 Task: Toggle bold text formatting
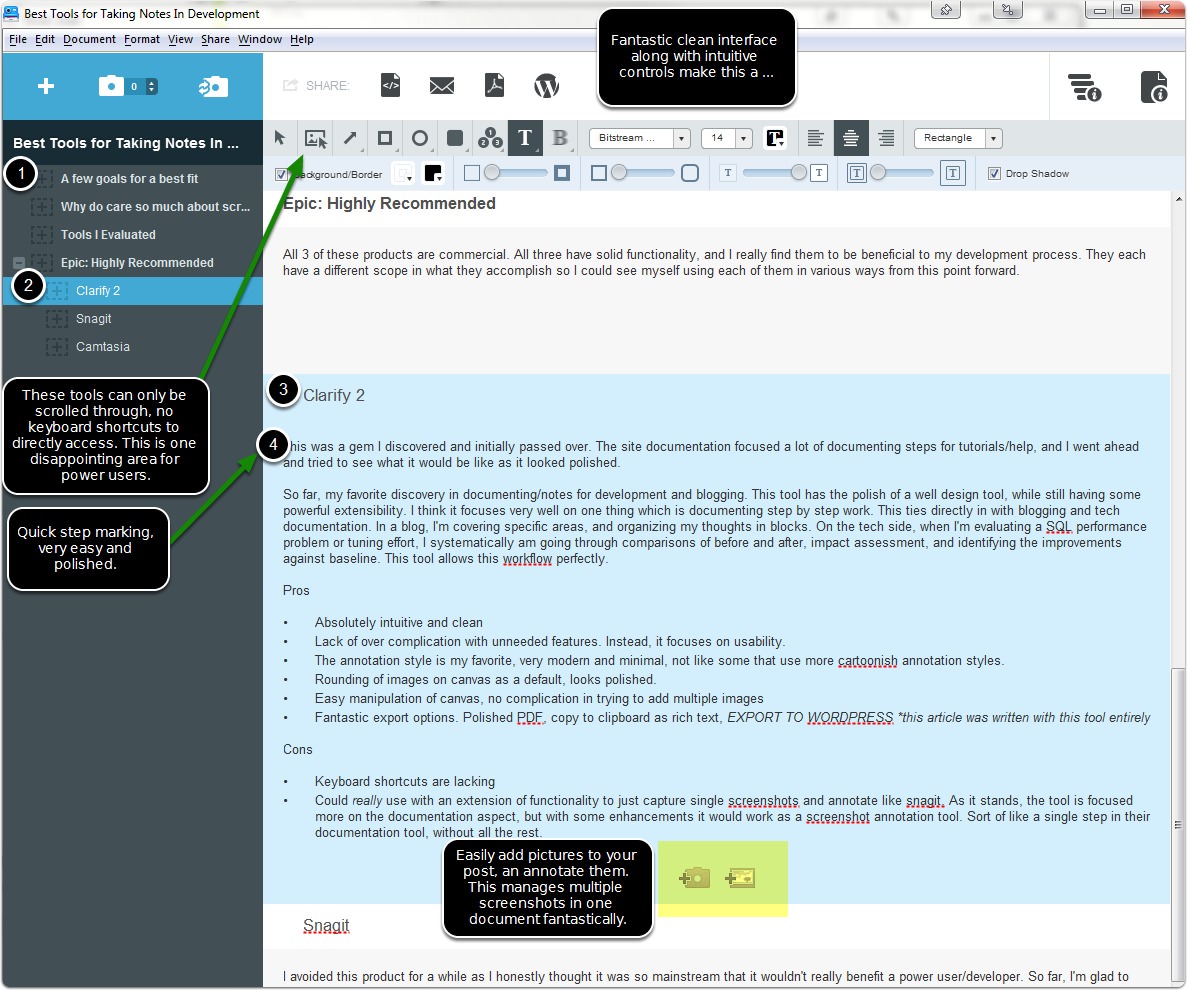[x=560, y=138]
